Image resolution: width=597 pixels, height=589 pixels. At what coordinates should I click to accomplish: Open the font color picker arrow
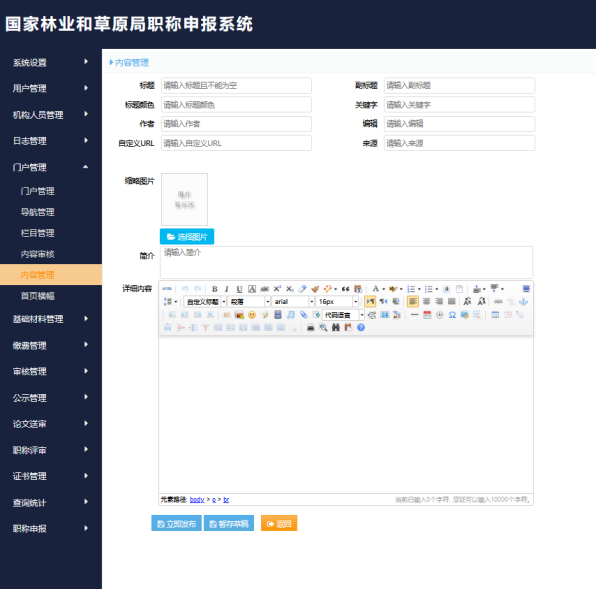click(x=383, y=289)
